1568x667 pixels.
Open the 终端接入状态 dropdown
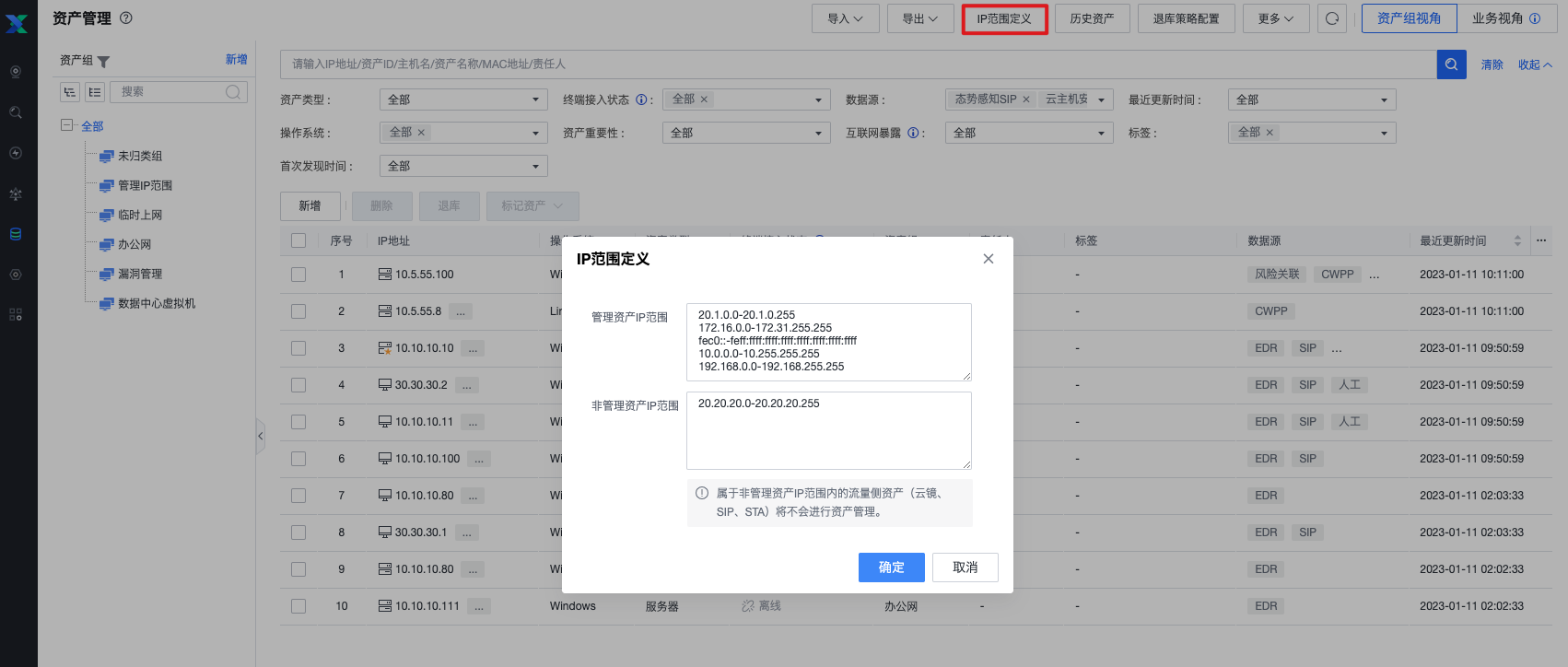pos(746,99)
